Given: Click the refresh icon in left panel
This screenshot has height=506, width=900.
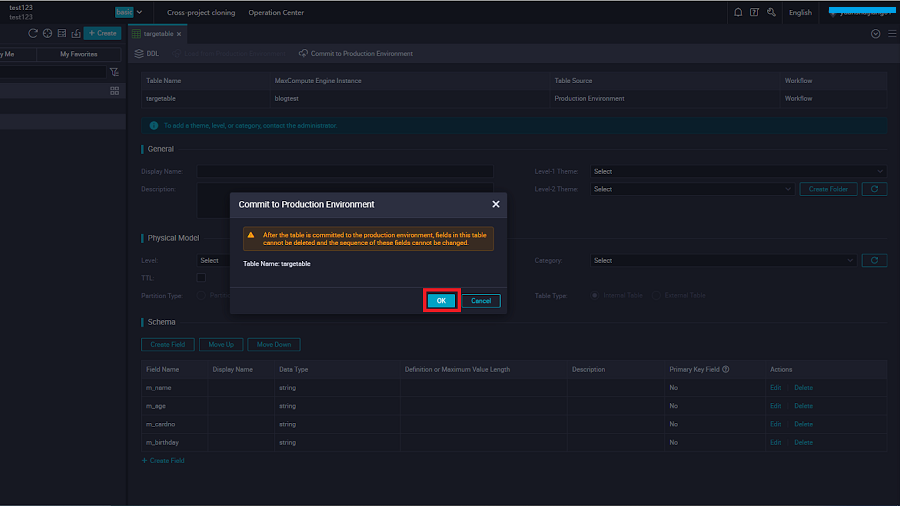Looking at the screenshot, I should pyautogui.click(x=32, y=33).
